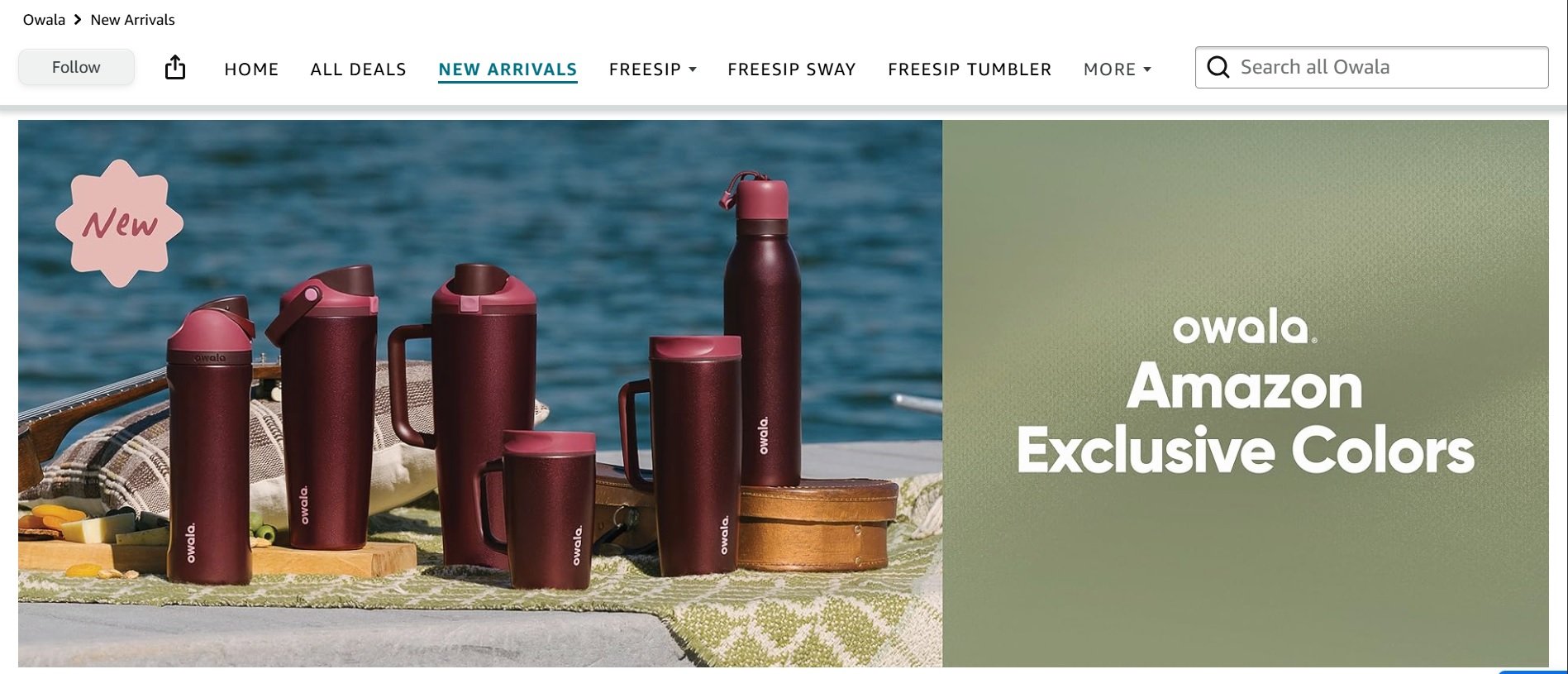1568x674 pixels.
Task: Click the Search all Owala field
Action: pyautogui.click(x=1372, y=67)
